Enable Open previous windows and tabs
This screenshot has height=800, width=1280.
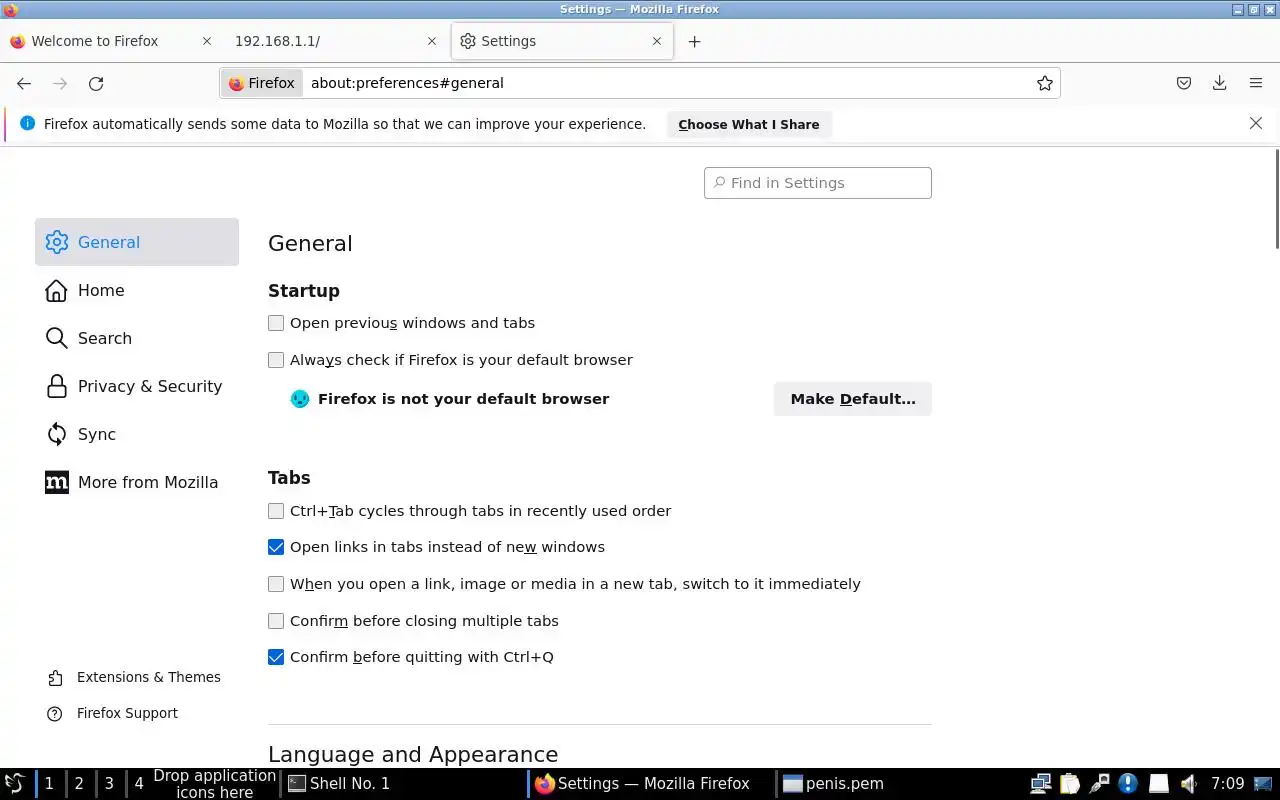pyautogui.click(x=276, y=323)
